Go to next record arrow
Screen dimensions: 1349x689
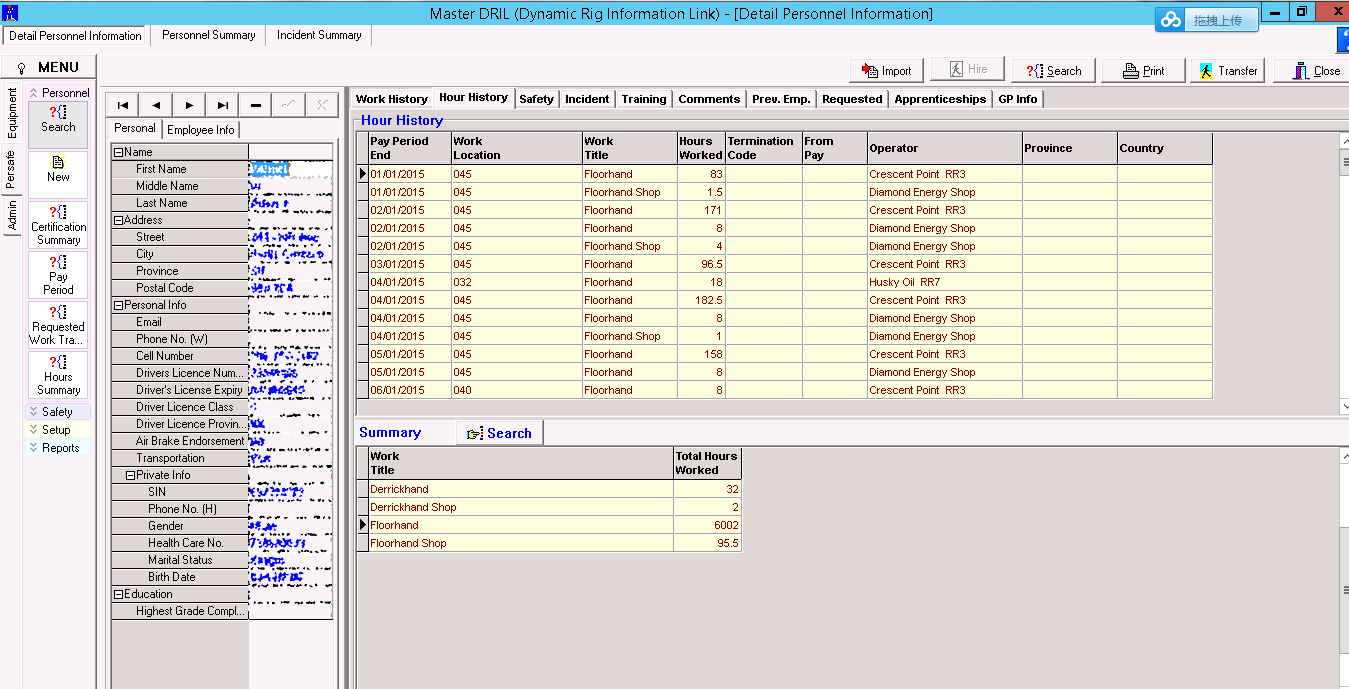[189, 105]
